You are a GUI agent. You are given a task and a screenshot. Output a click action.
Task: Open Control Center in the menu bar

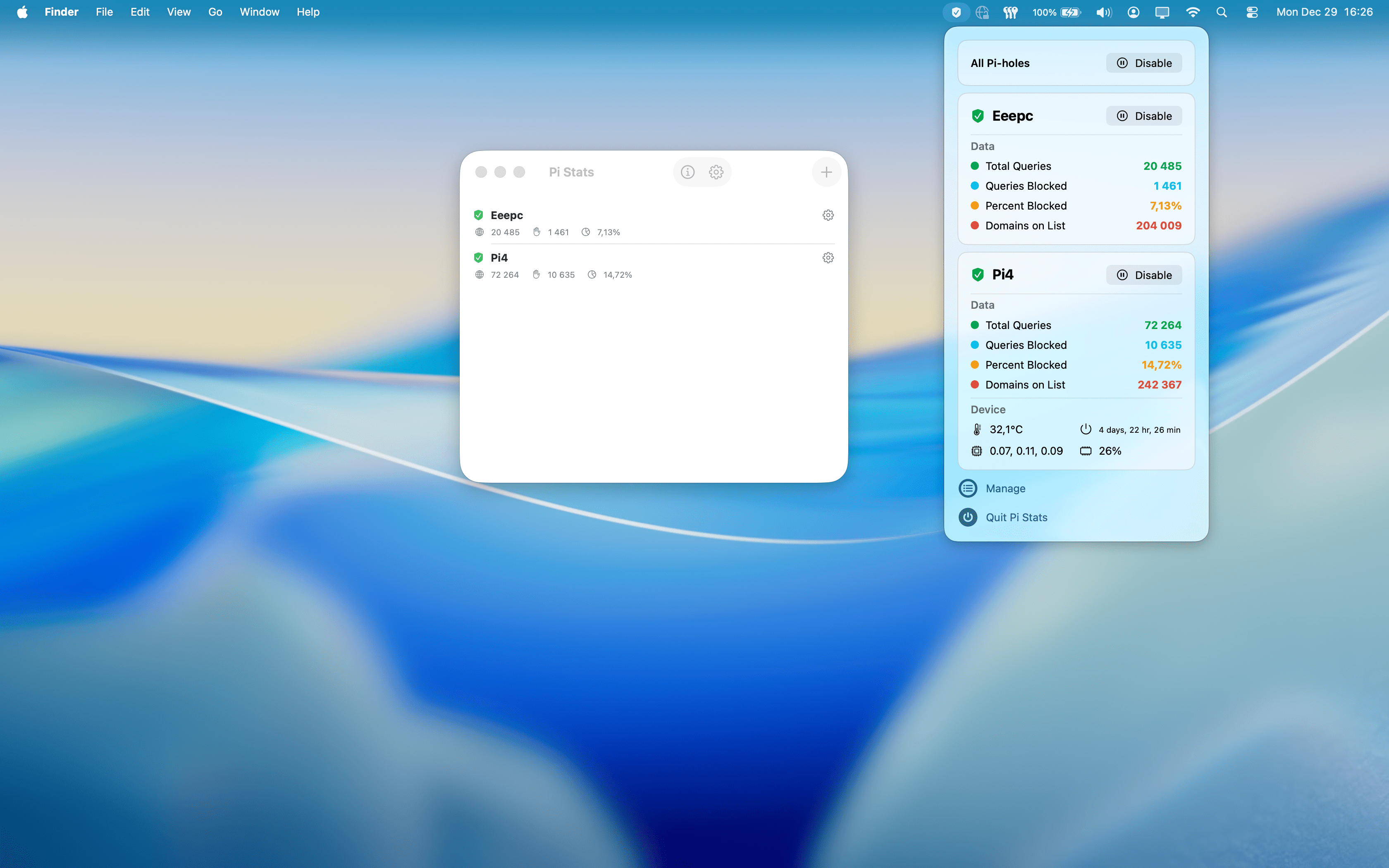click(x=1252, y=12)
